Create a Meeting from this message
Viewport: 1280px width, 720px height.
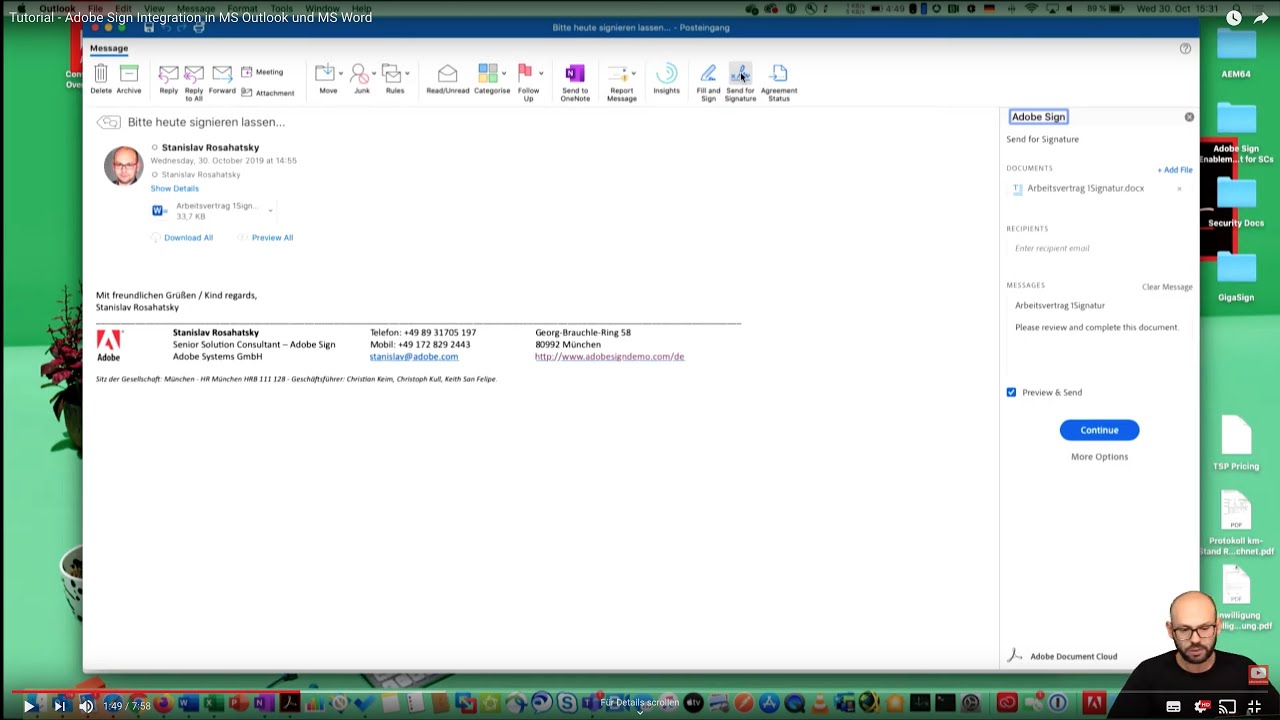pos(262,72)
